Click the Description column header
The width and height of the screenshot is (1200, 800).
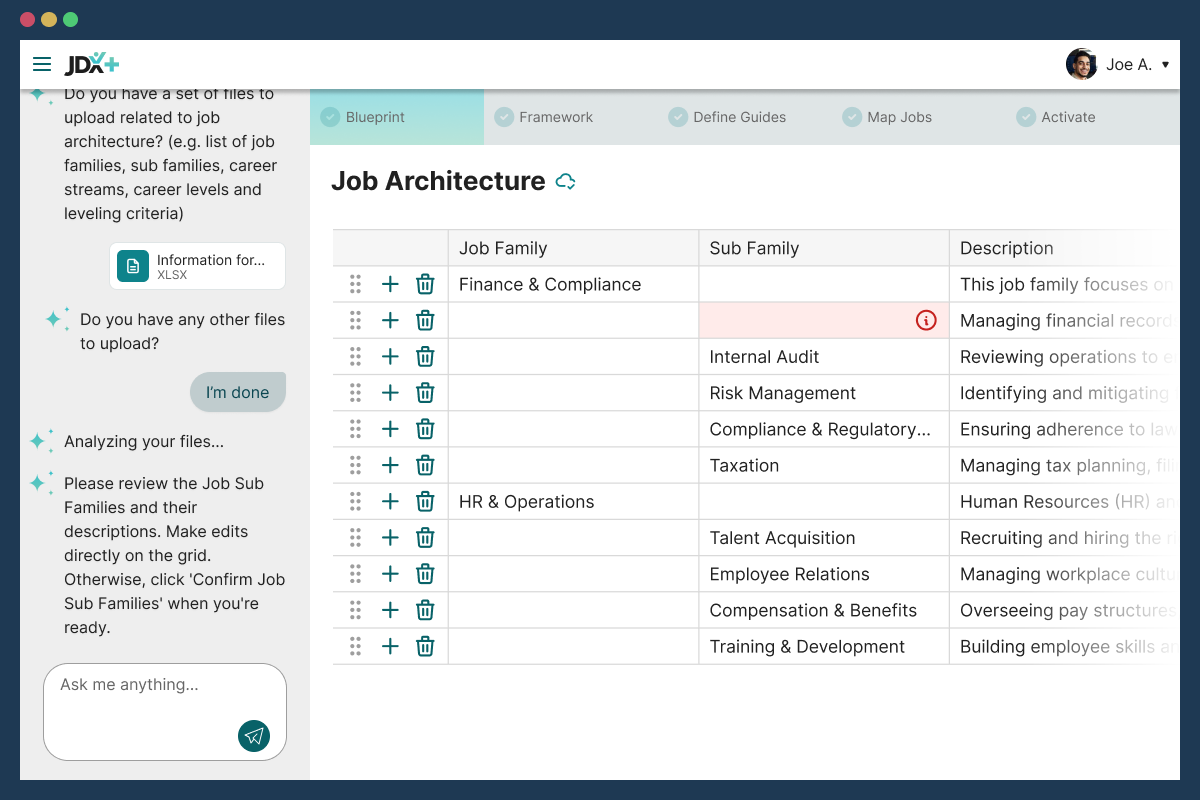click(1063, 248)
